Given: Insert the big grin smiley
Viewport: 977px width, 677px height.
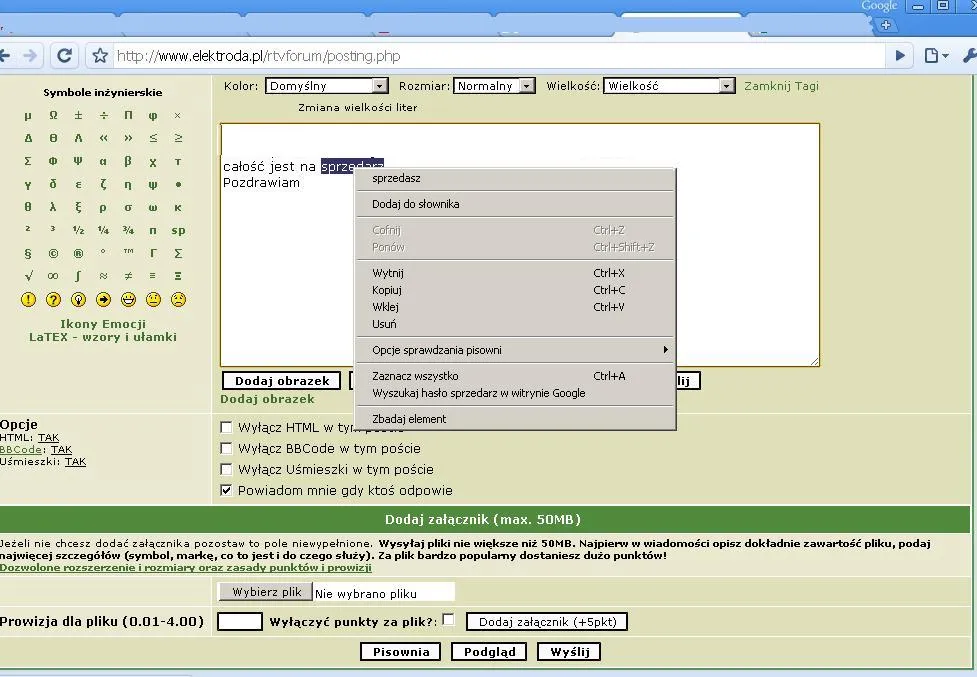Looking at the screenshot, I should tap(128, 299).
